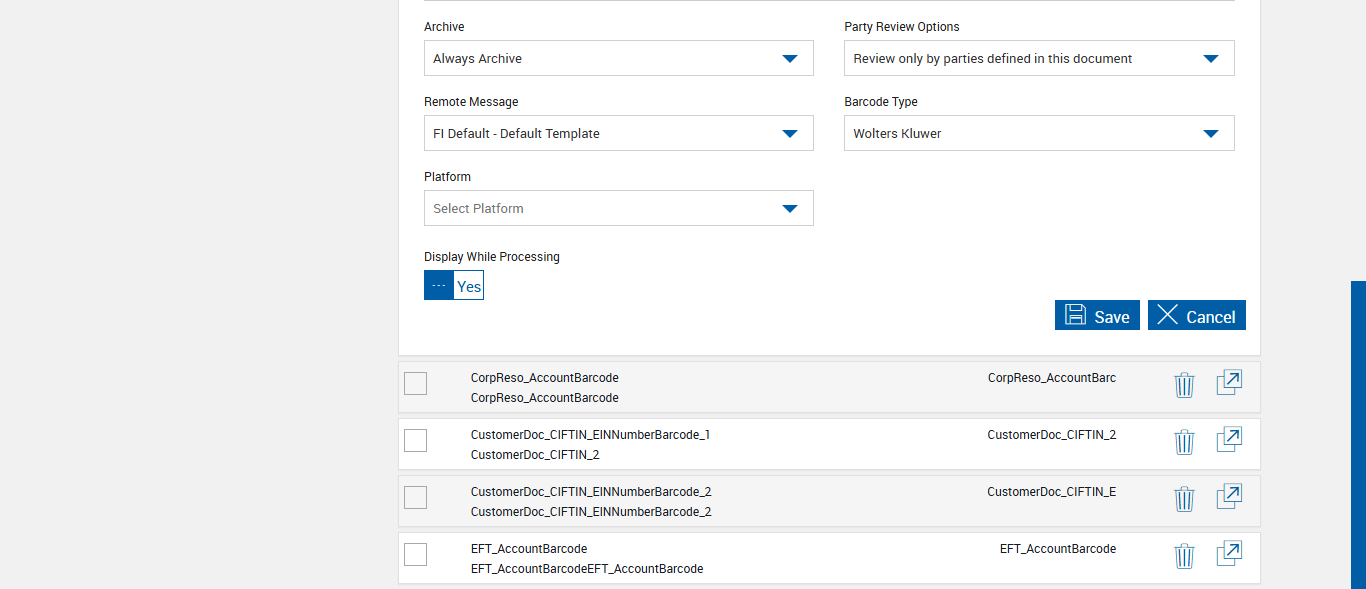Open CorpReso_AccountBarcode row in new window icon
Image resolution: width=1366 pixels, height=589 pixels.
point(1229,383)
